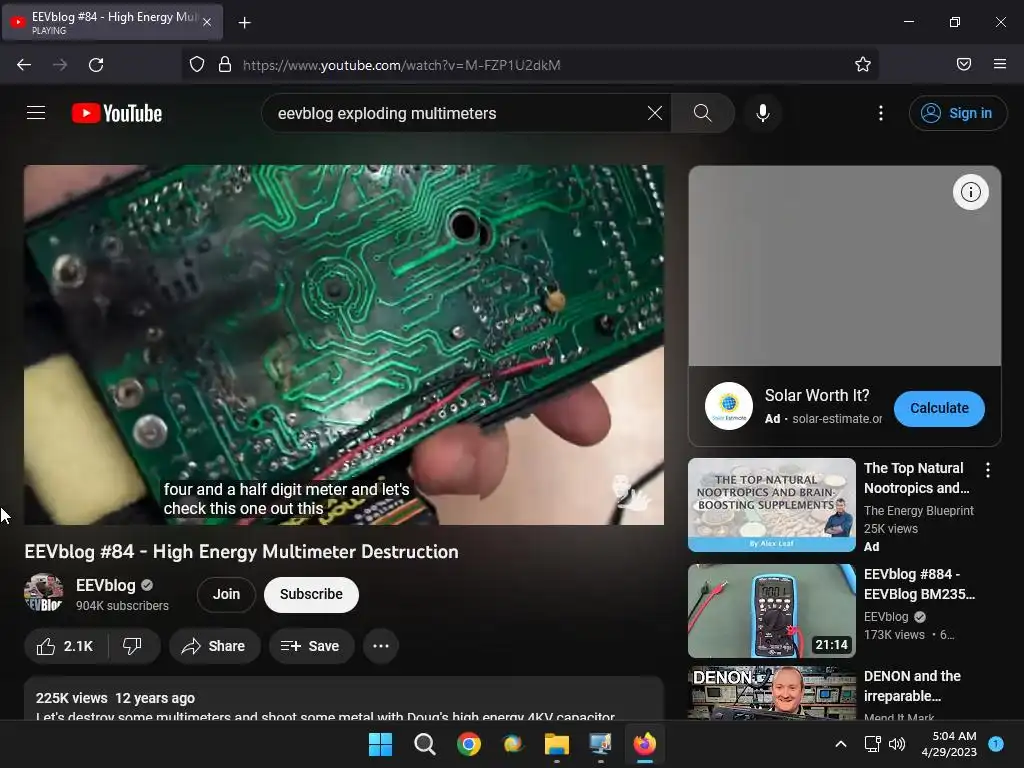
Task: Save video to a playlist
Action: click(x=311, y=646)
